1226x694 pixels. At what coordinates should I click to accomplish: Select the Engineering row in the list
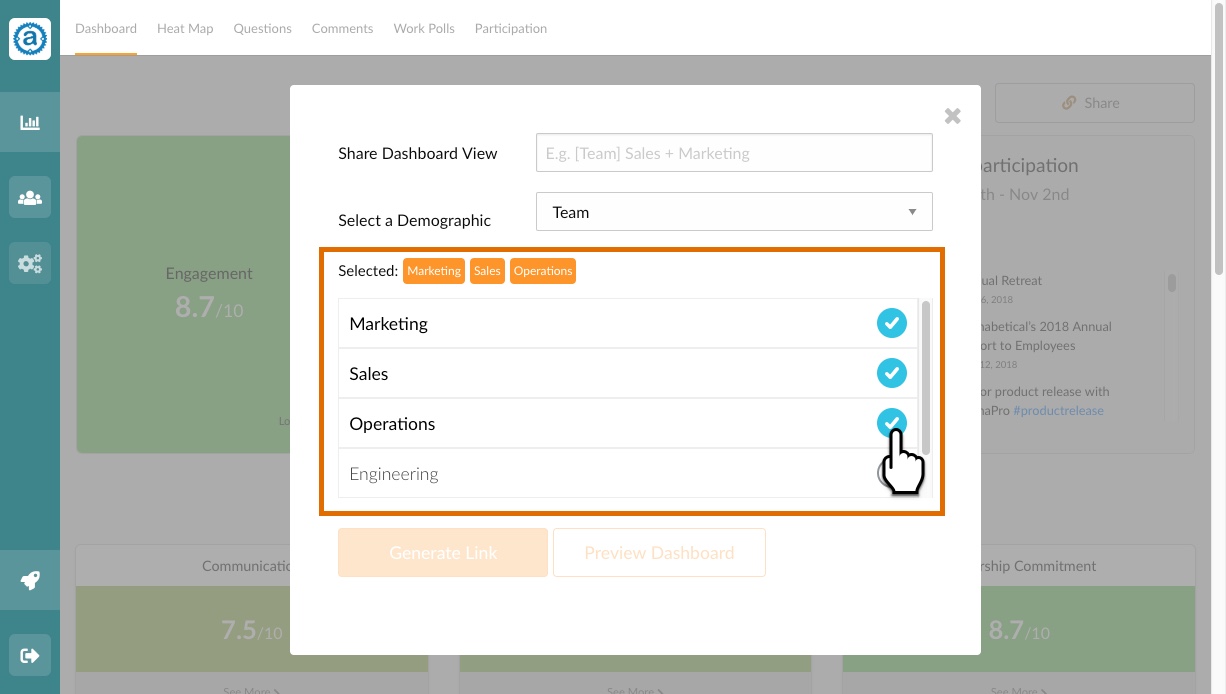tap(628, 473)
